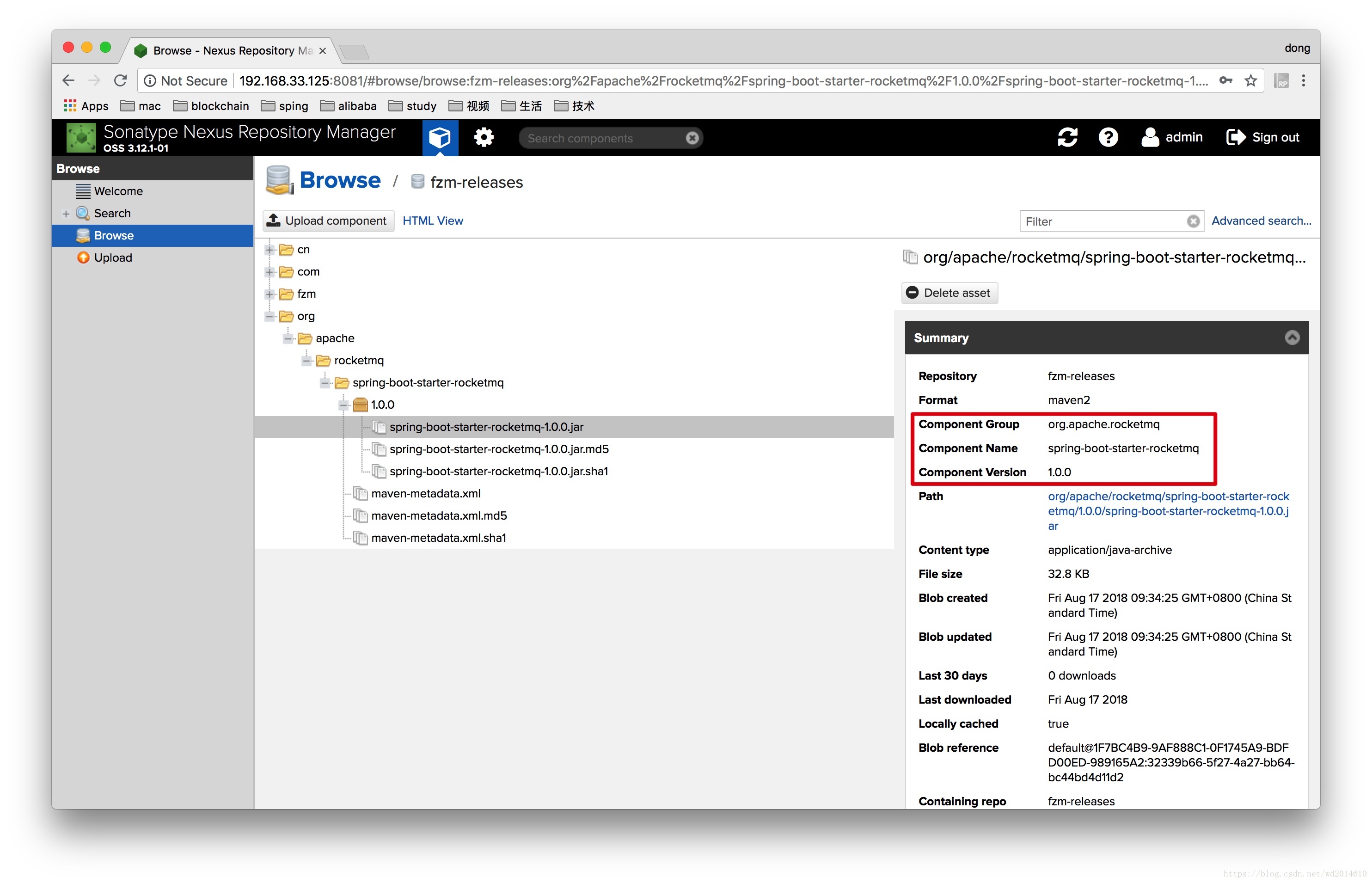Select the cn folder
This screenshot has height=883, width=1372.
point(303,250)
